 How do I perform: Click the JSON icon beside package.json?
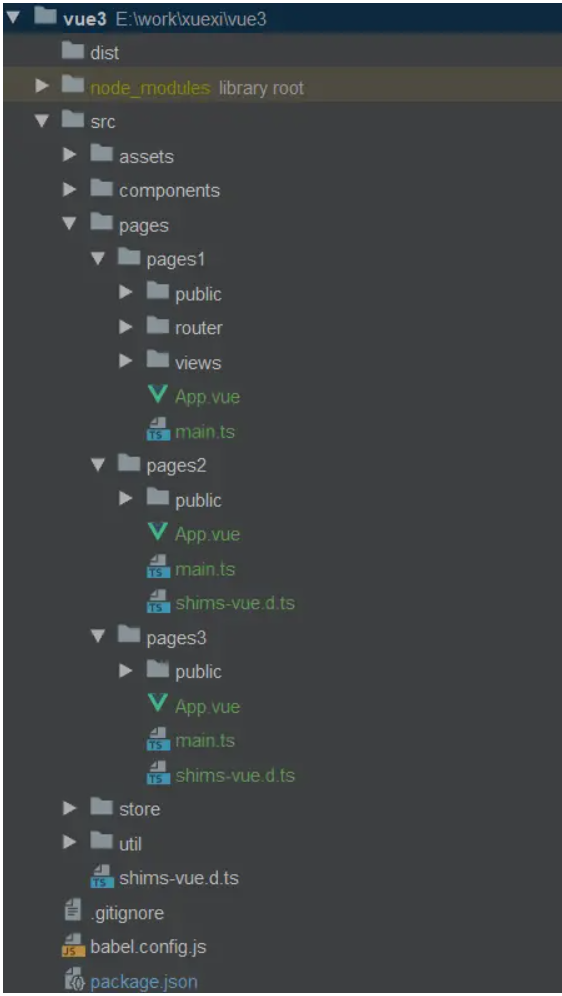(x=74, y=980)
